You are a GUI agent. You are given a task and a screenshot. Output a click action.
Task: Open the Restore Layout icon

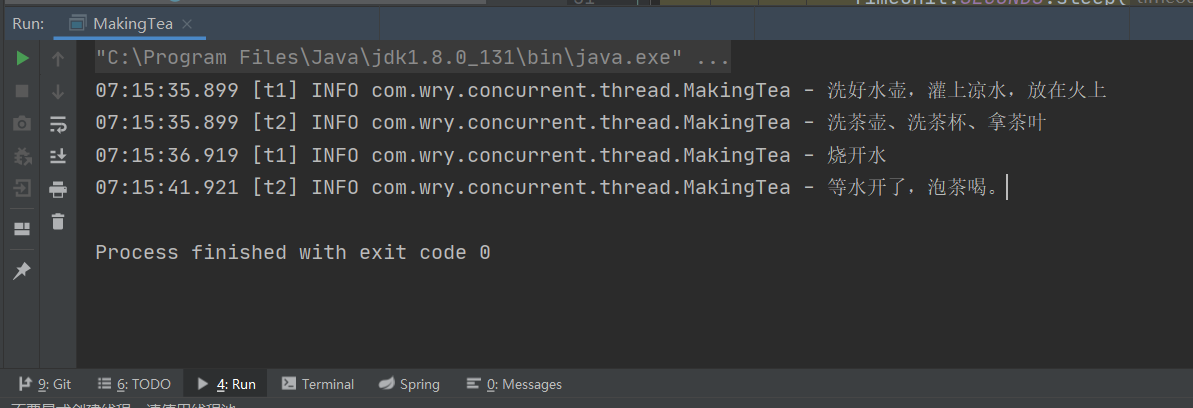coord(22,228)
